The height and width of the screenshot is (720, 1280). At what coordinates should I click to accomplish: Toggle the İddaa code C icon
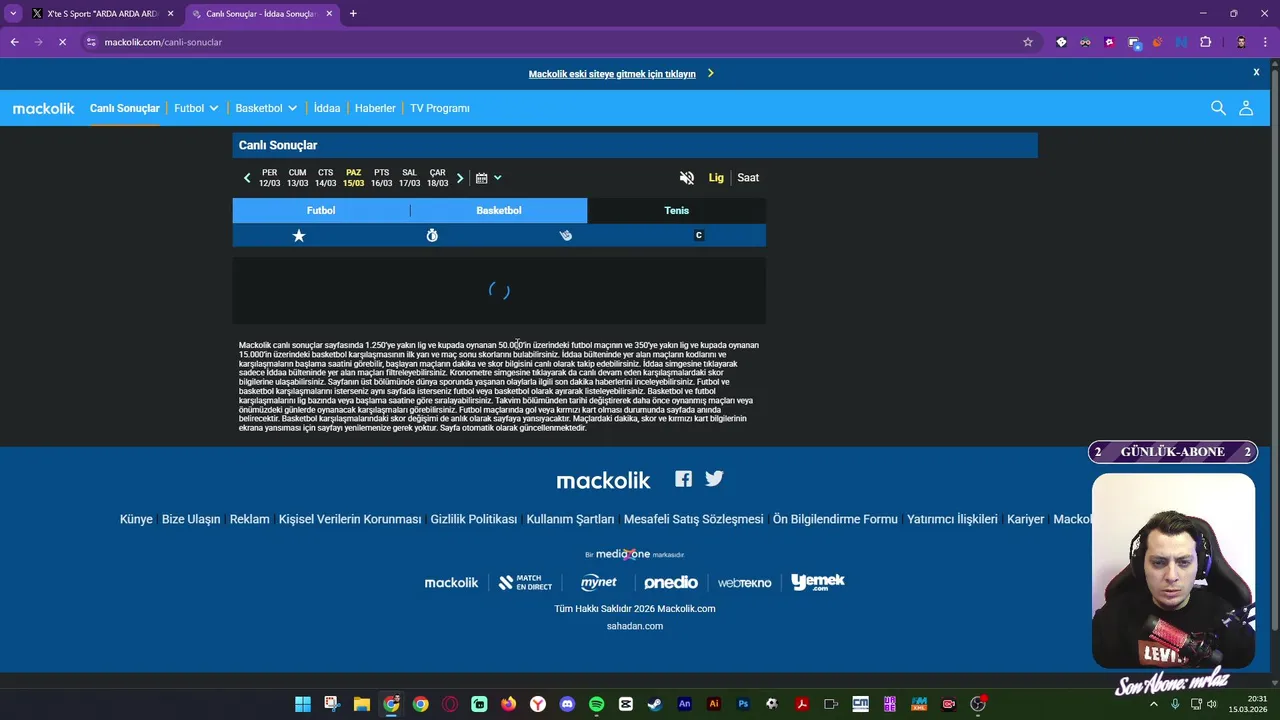click(699, 235)
